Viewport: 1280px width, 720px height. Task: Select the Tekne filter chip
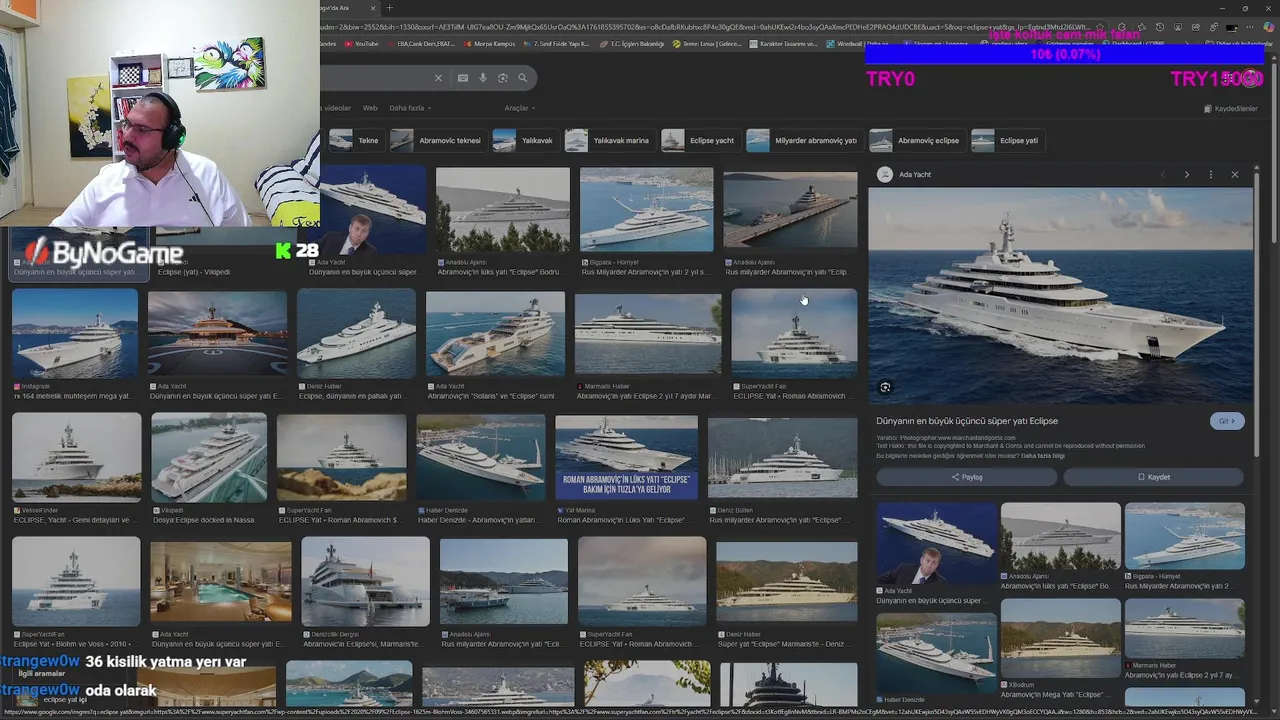coord(356,141)
